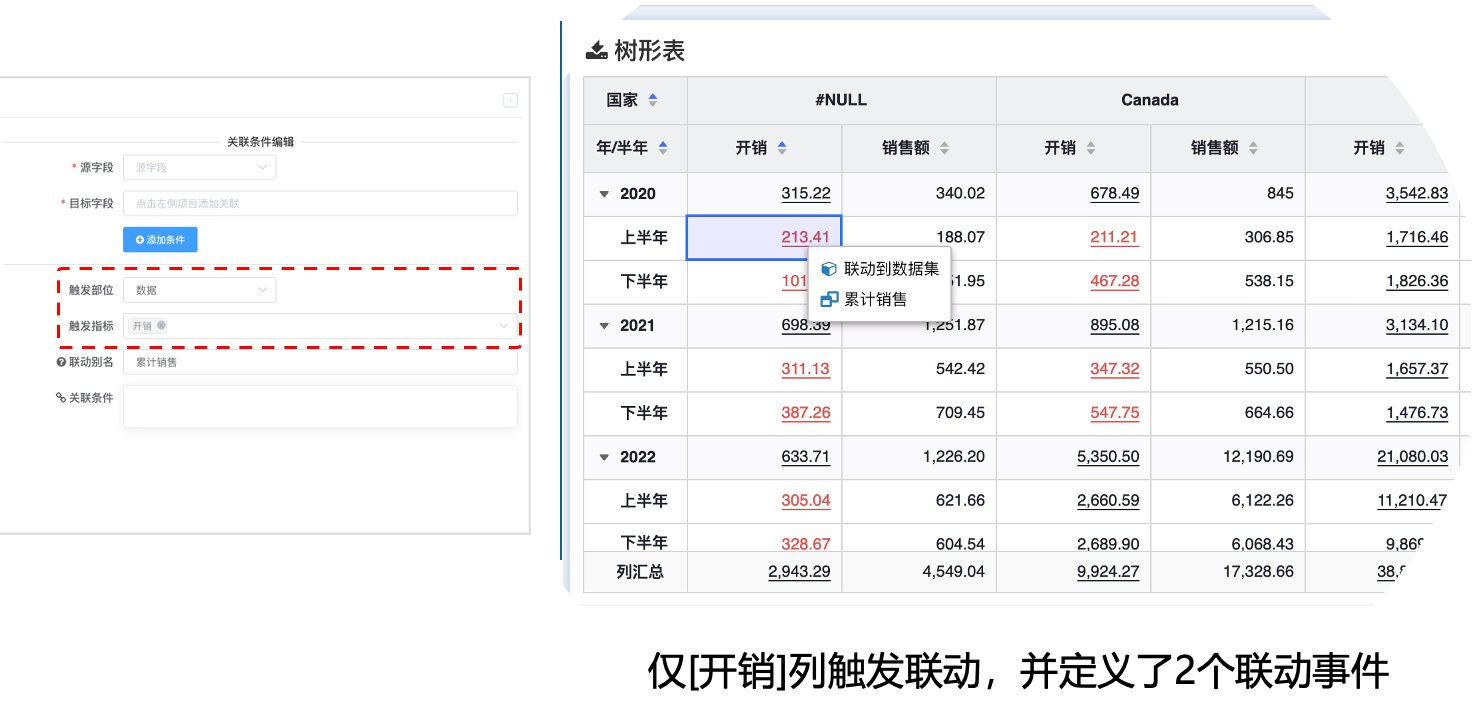1472x712 pixels.
Task: Open the 触发部位 dropdown showing 数据
Action: 199,290
